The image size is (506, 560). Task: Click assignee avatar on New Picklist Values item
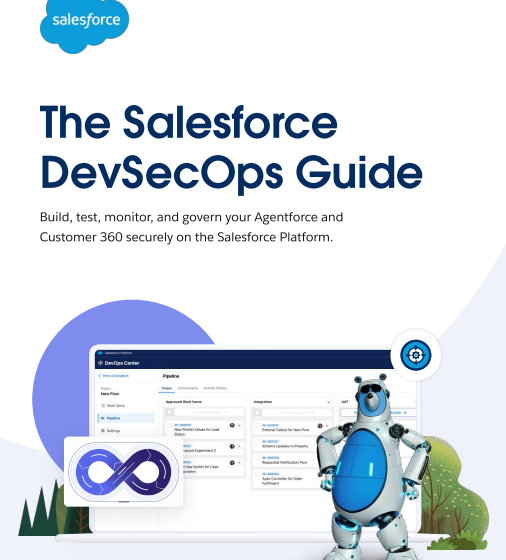[x=232, y=425]
